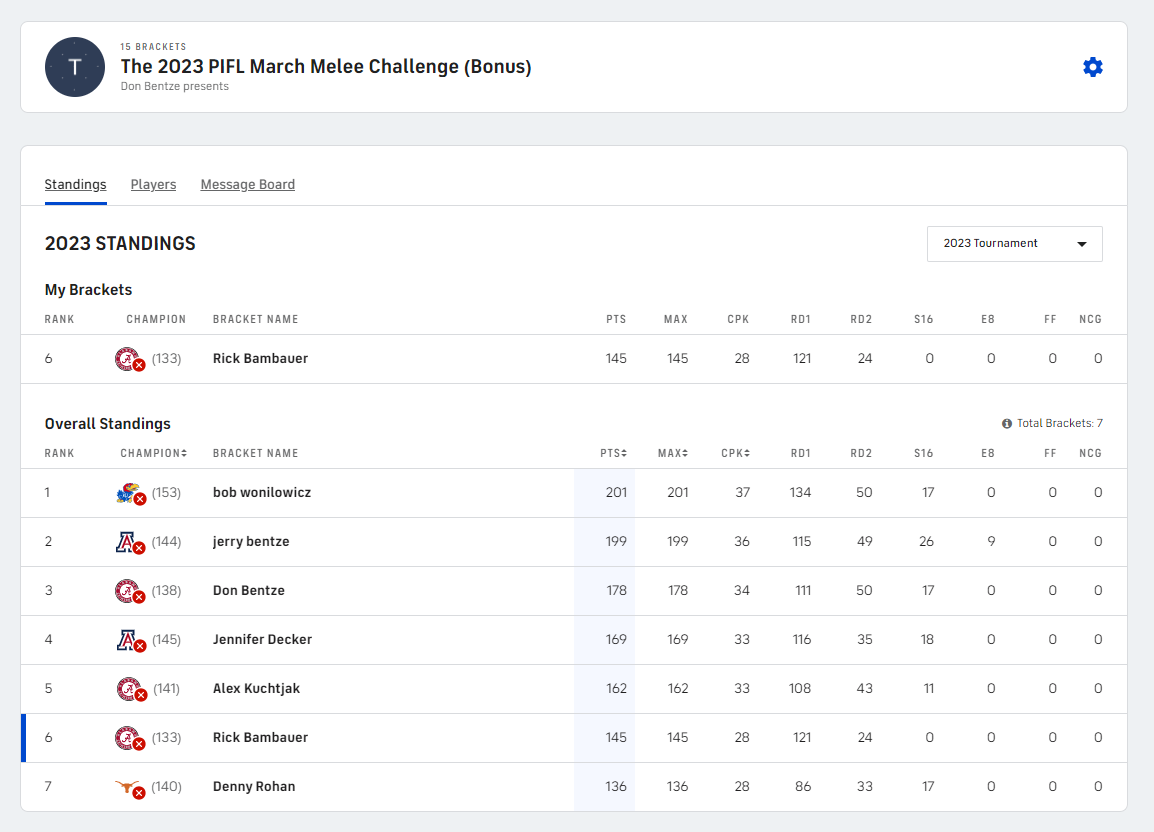Sort overall standings by CPK column
The height and width of the screenshot is (832, 1154).
point(735,453)
